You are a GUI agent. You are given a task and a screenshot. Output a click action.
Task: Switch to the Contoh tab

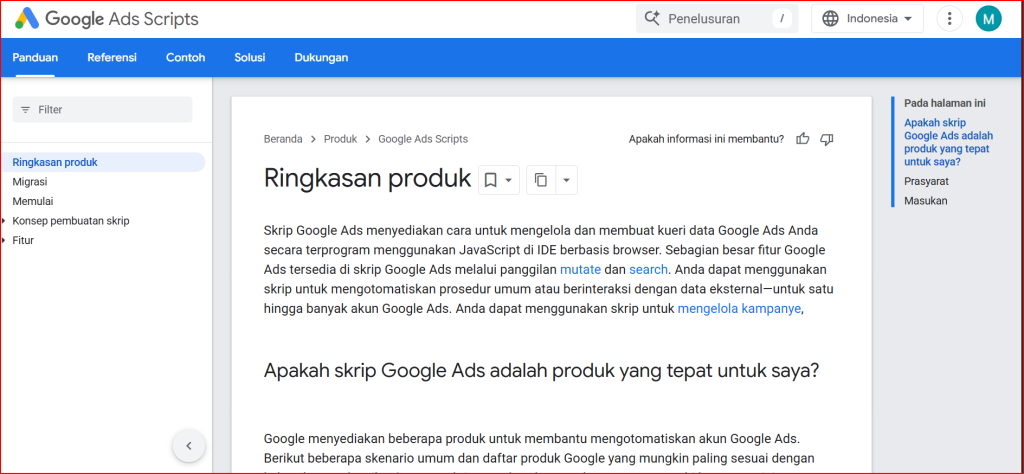tap(185, 57)
